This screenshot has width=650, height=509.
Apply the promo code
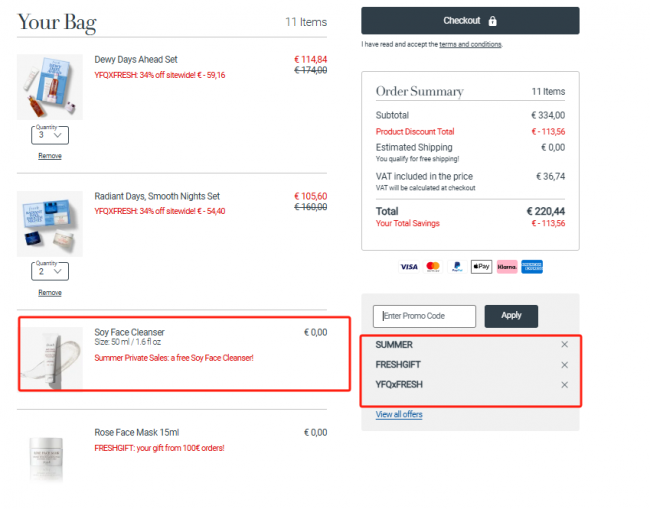[x=511, y=316]
